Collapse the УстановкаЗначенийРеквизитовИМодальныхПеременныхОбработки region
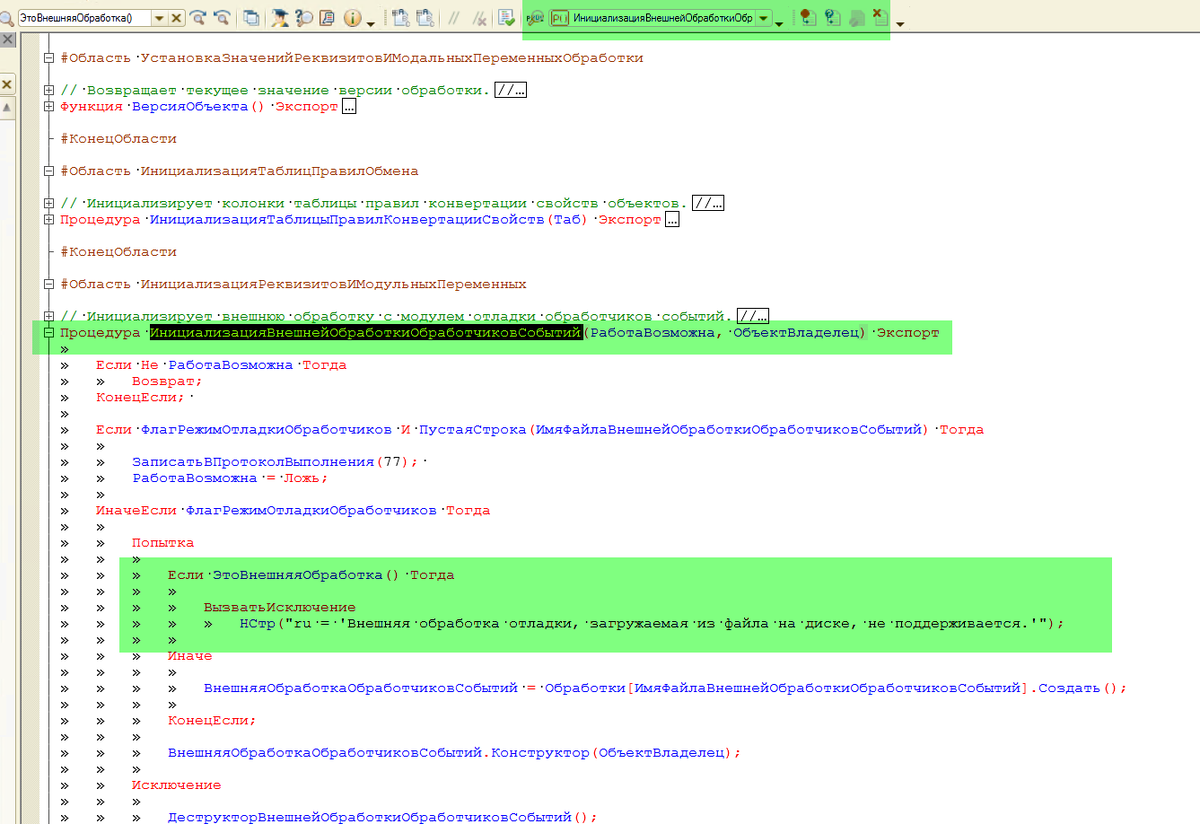 pos(48,58)
